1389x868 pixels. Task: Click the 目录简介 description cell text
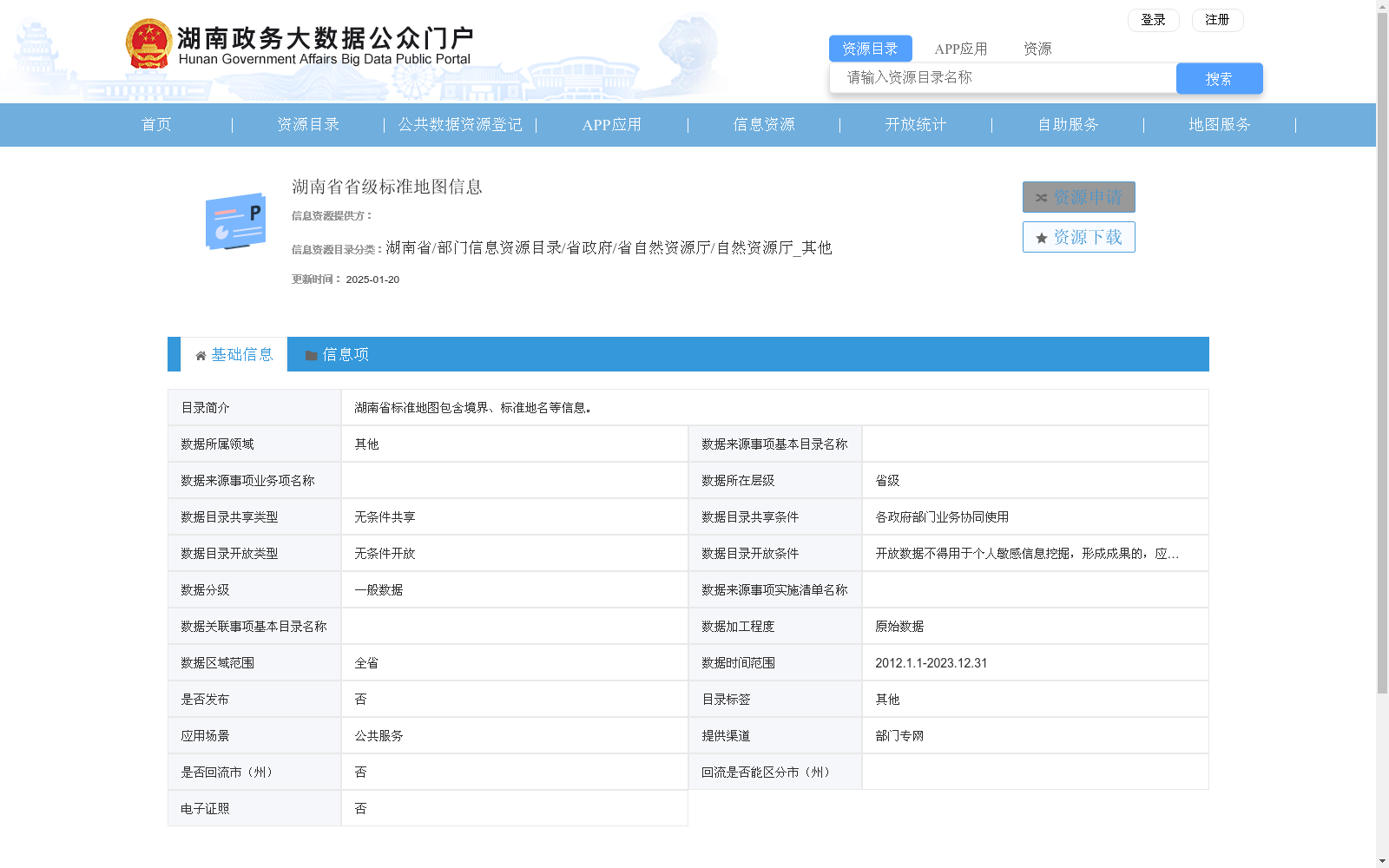tap(473, 408)
